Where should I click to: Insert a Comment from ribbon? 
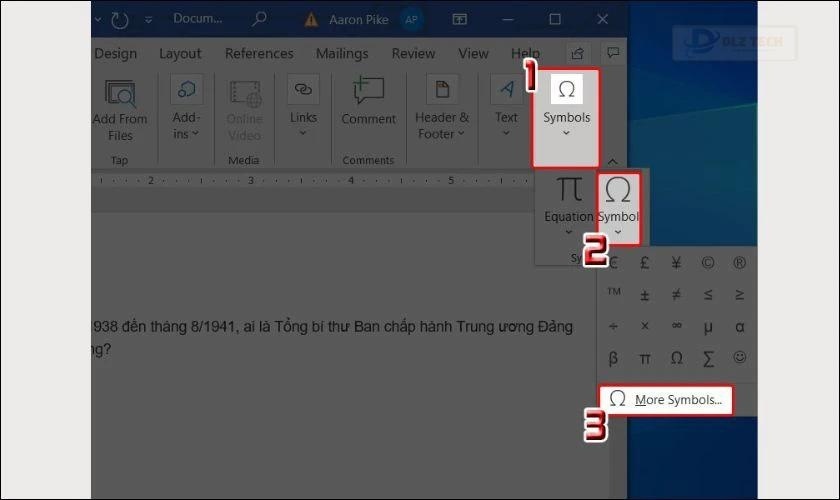click(x=369, y=102)
